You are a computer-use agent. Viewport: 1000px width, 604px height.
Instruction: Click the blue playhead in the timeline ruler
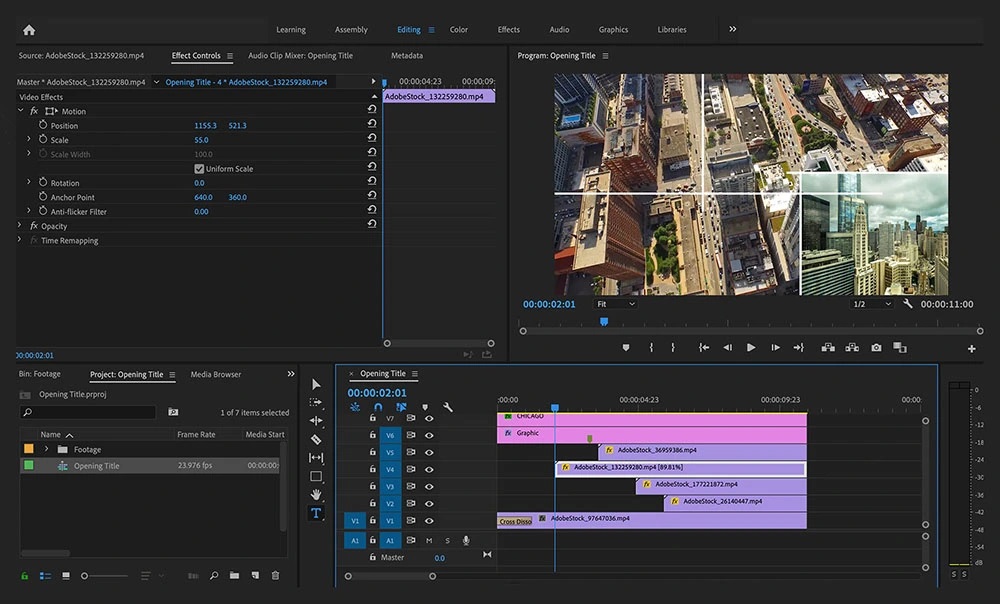[556, 407]
